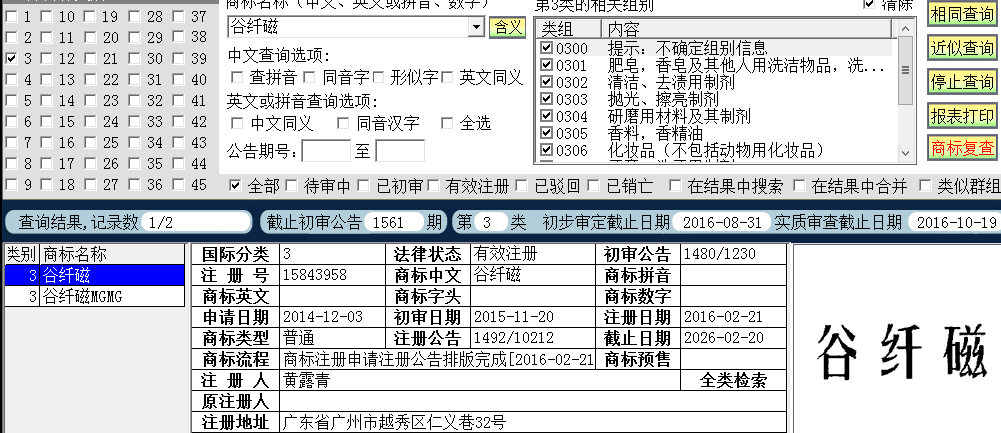1001x433 pixels.
Task: Check the class 25 checkbox
Action: [x=91, y=143]
